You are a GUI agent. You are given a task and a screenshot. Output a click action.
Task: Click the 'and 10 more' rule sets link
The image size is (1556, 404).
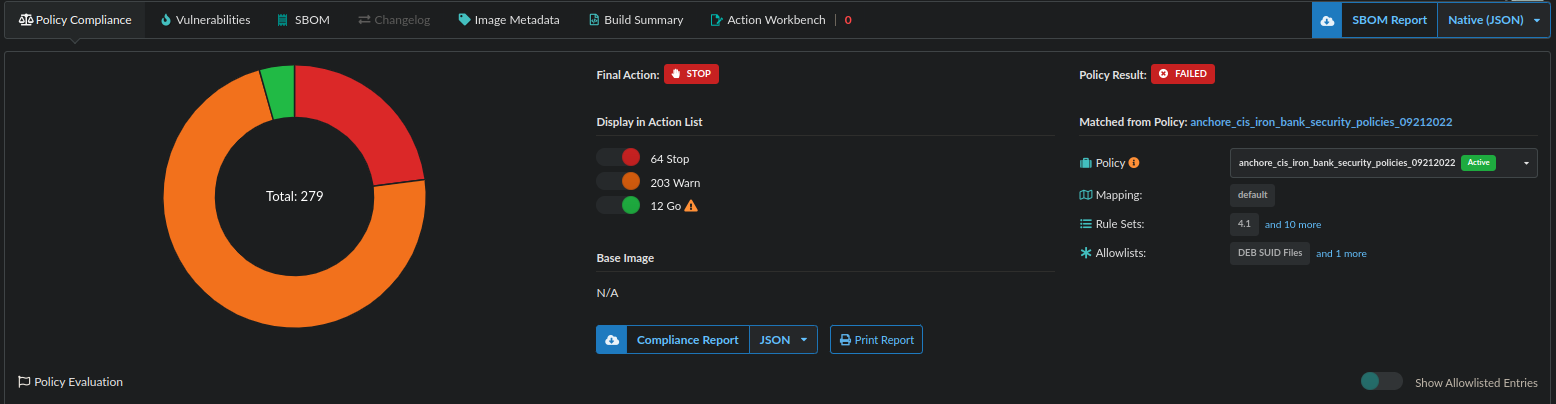coord(1293,225)
